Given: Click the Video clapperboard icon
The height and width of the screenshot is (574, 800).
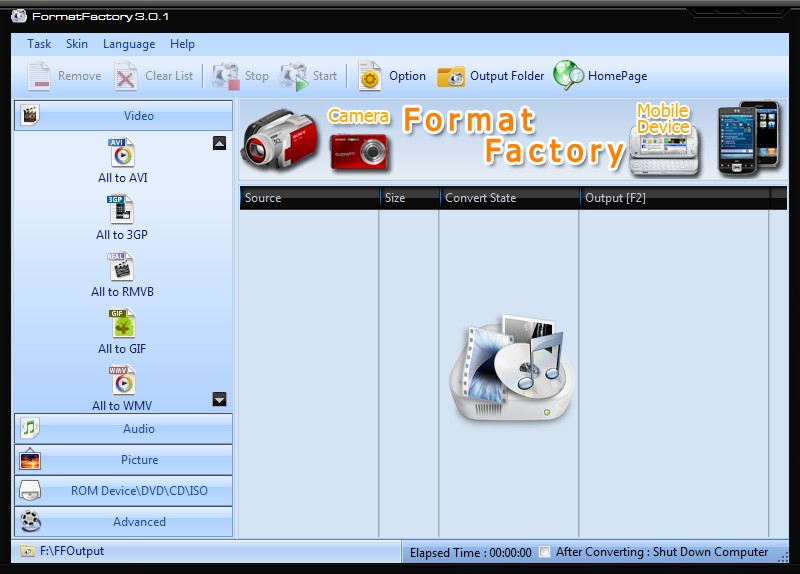Looking at the screenshot, I should [30, 115].
